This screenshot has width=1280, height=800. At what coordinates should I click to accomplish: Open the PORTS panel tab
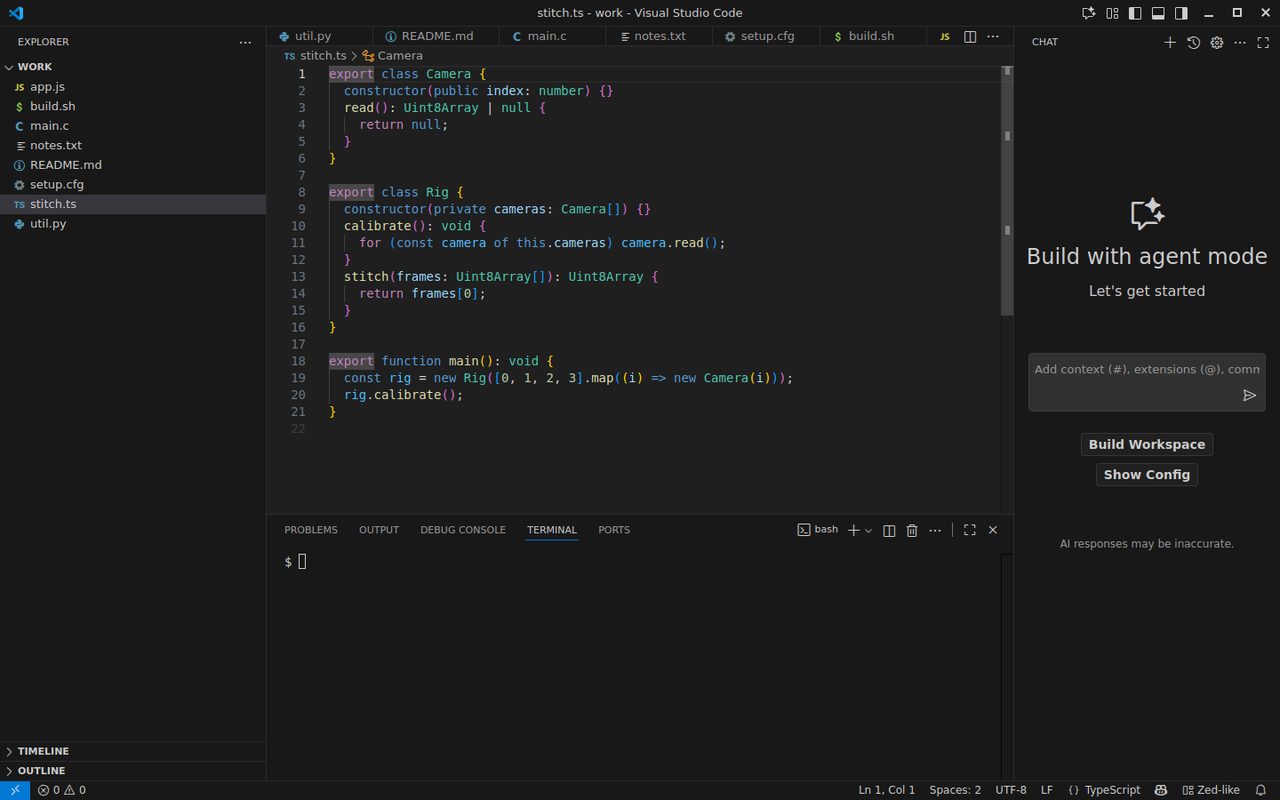614,530
